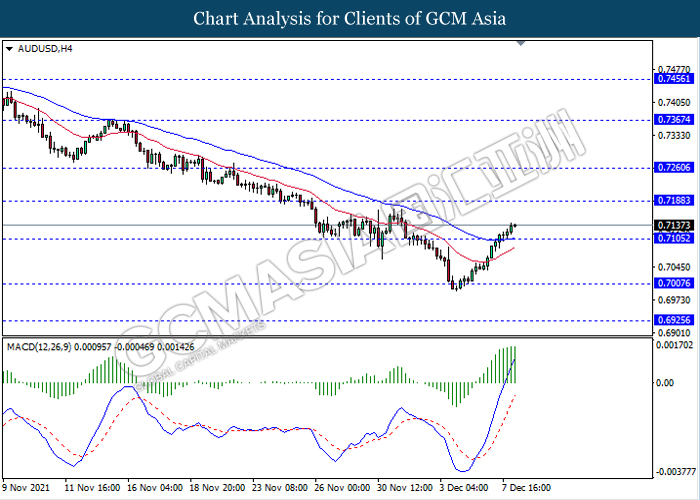This screenshot has width=700, height=500.
Task: Select the 0.72606 price level label
Action: click(x=674, y=168)
